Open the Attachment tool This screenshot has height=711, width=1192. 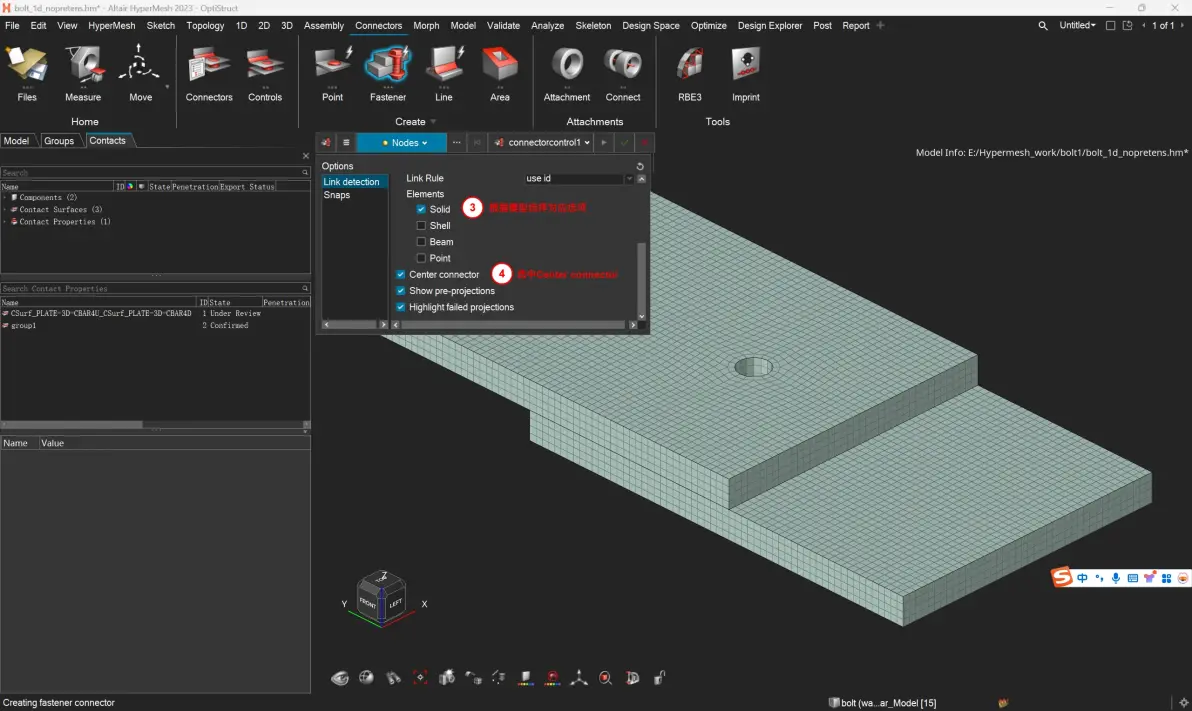(566, 74)
